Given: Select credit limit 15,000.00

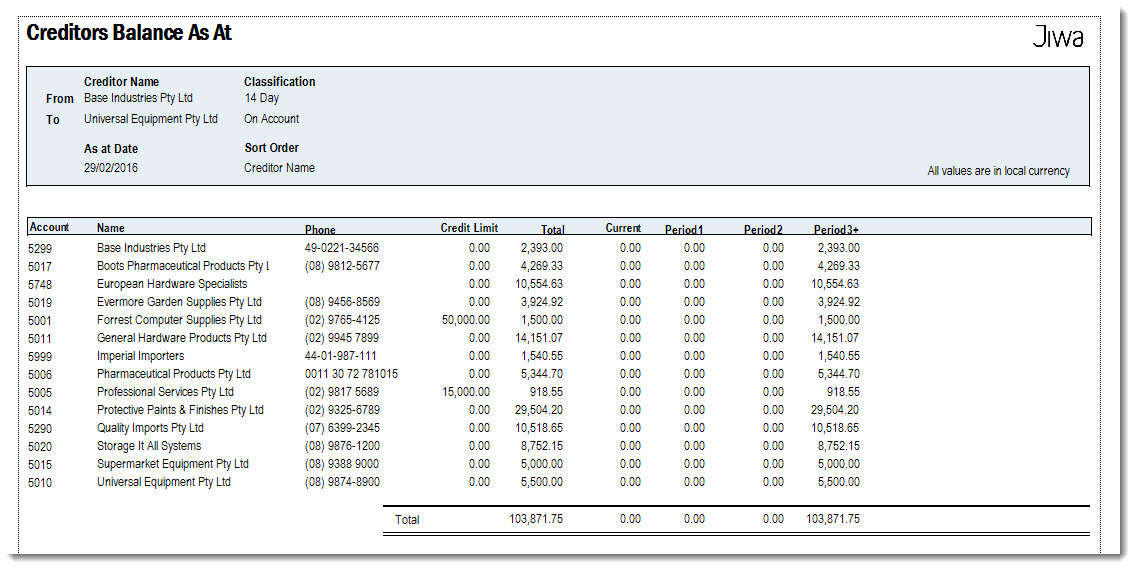Looking at the screenshot, I should pos(465,392).
